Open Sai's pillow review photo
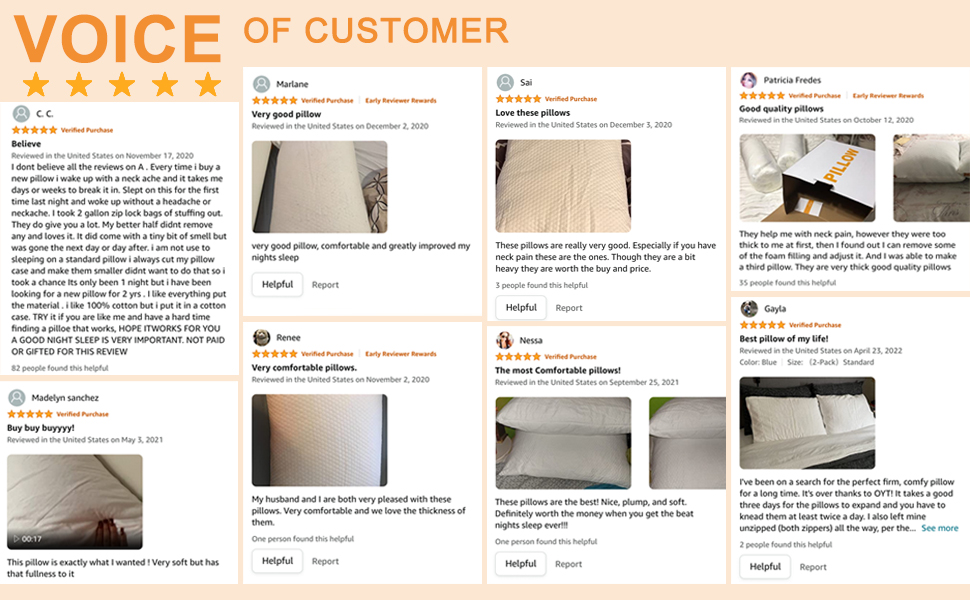The width and height of the screenshot is (970, 600). coord(563,186)
